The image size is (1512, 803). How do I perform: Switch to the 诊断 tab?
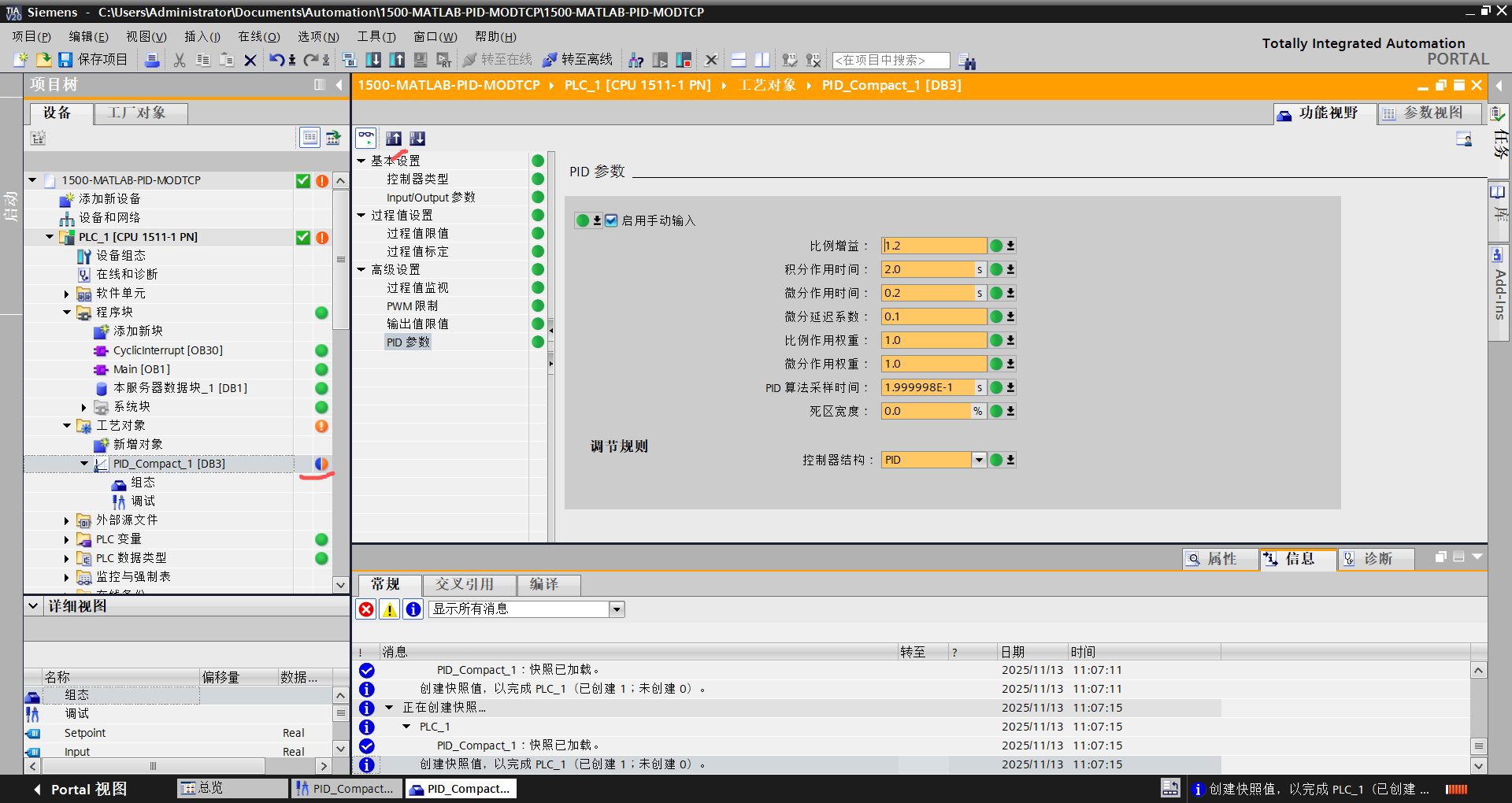tap(1376, 559)
